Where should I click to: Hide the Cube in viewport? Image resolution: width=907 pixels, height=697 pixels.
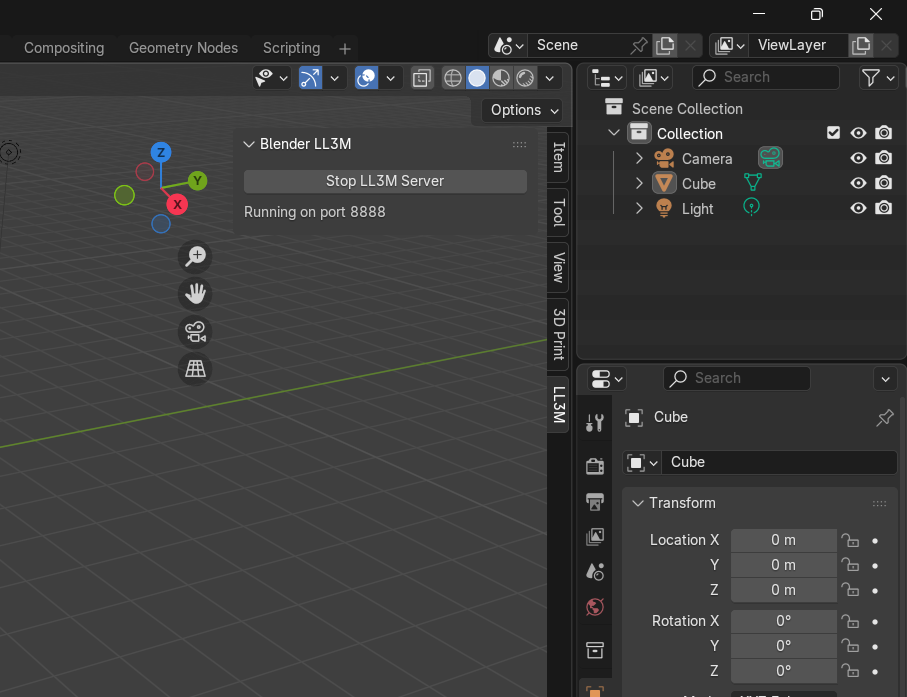click(858, 183)
